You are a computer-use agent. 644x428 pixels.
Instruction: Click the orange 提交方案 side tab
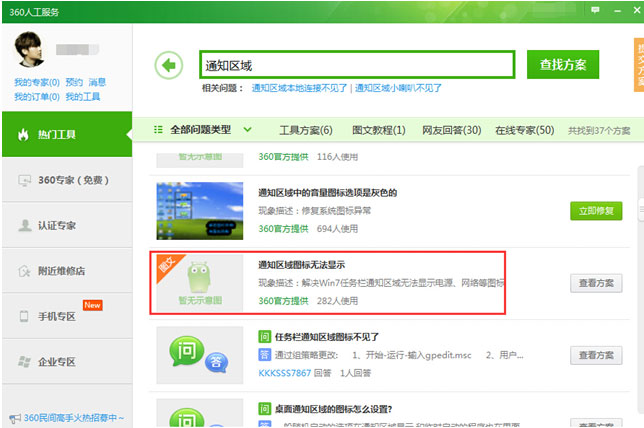point(639,65)
